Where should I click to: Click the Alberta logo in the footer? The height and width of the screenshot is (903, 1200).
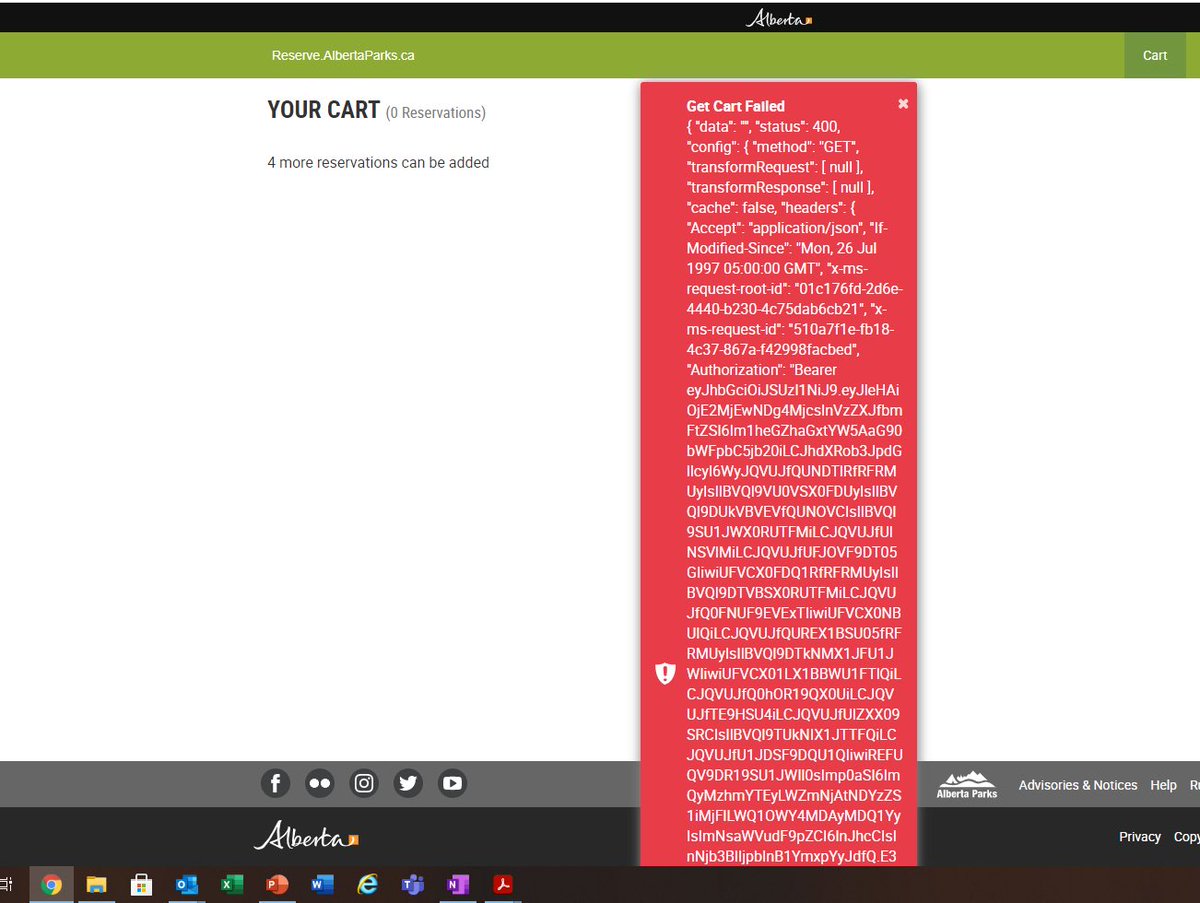(x=306, y=836)
